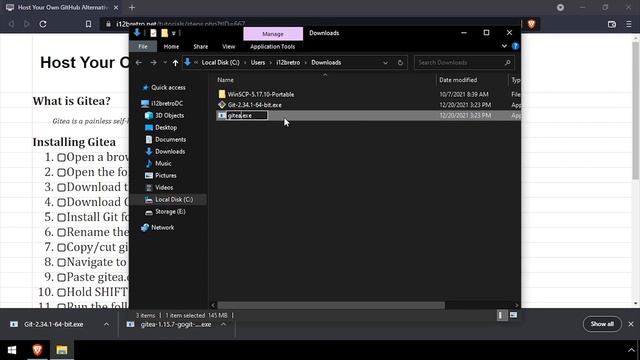This screenshot has height=360, width=640.
Task: Refresh the Downloads folder view
Action: [x=400, y=62]
